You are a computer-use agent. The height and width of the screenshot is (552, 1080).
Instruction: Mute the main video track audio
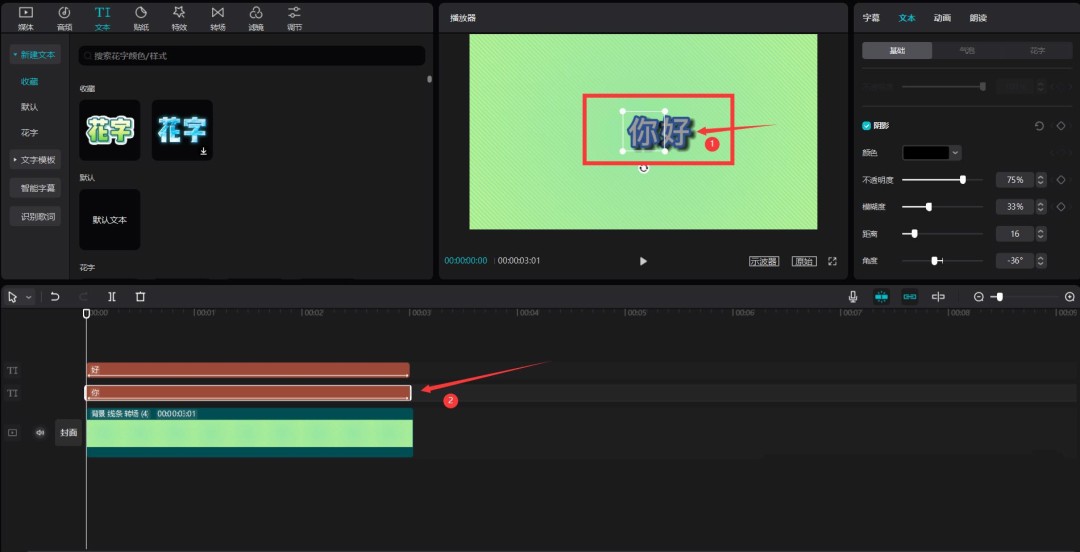[40, 433]
